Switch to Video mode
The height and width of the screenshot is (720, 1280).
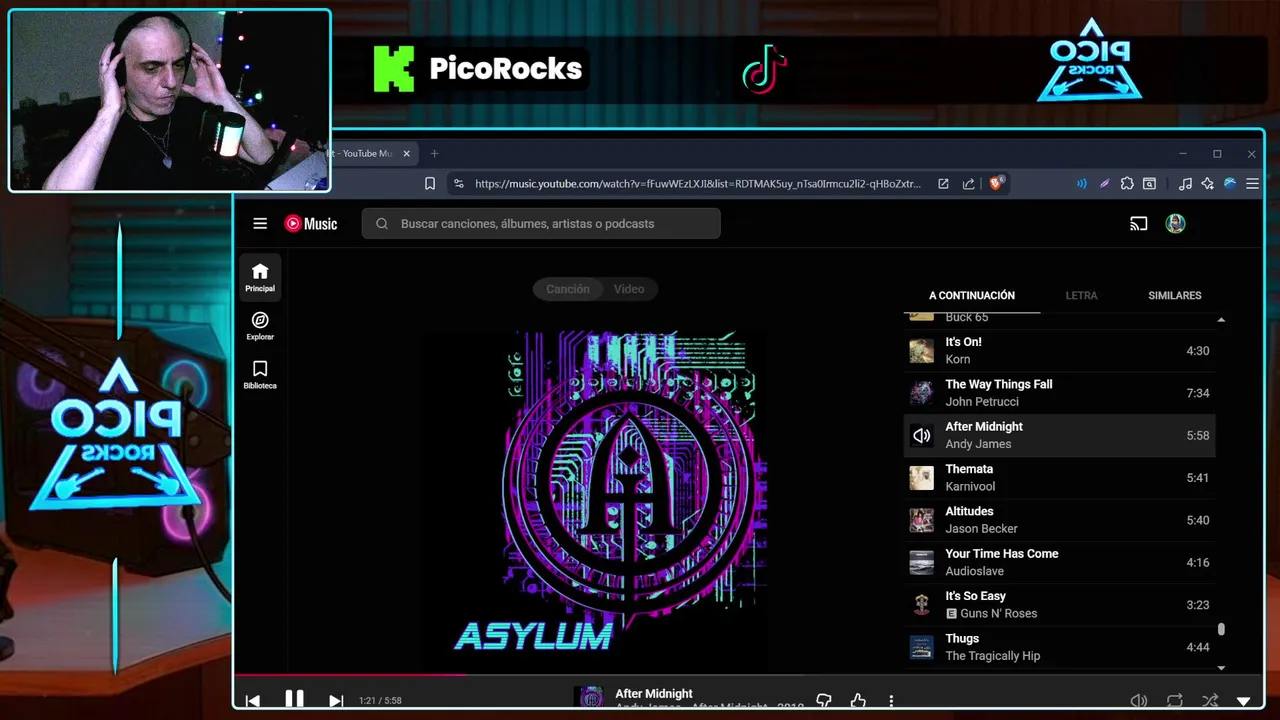click(x=629, y=289)
